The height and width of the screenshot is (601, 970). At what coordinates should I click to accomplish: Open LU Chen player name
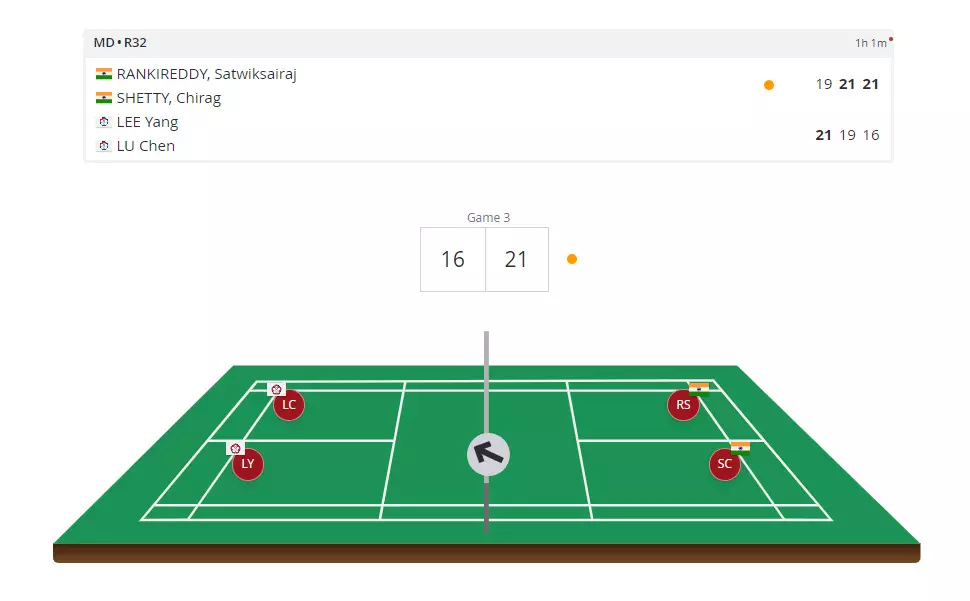pos(146,146)
